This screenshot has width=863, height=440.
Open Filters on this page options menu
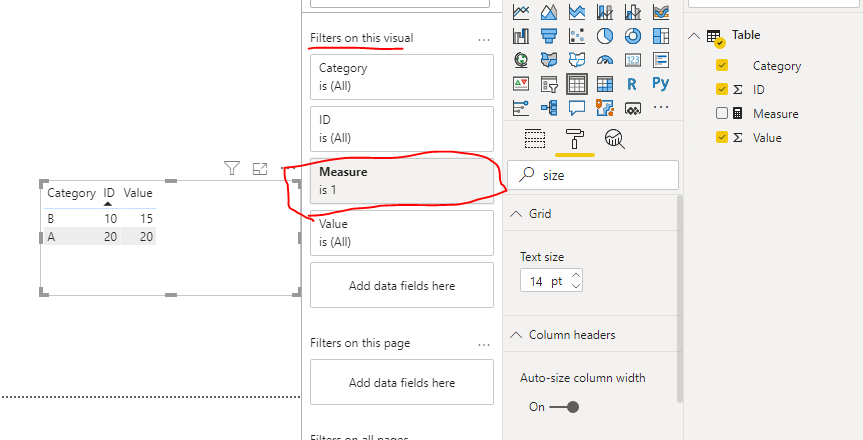[x=484, y=344]
